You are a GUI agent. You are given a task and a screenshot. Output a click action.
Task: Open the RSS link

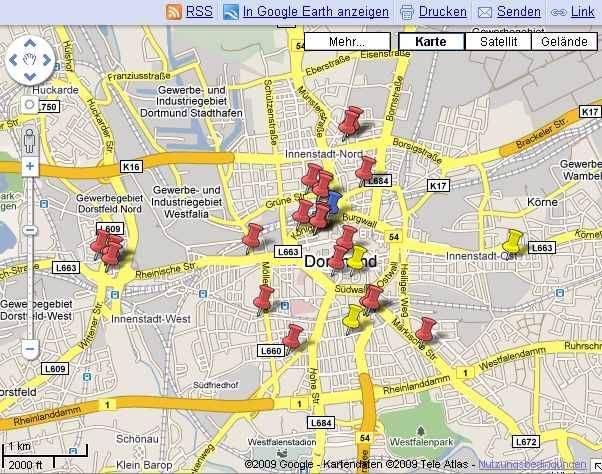pos(199,12)
